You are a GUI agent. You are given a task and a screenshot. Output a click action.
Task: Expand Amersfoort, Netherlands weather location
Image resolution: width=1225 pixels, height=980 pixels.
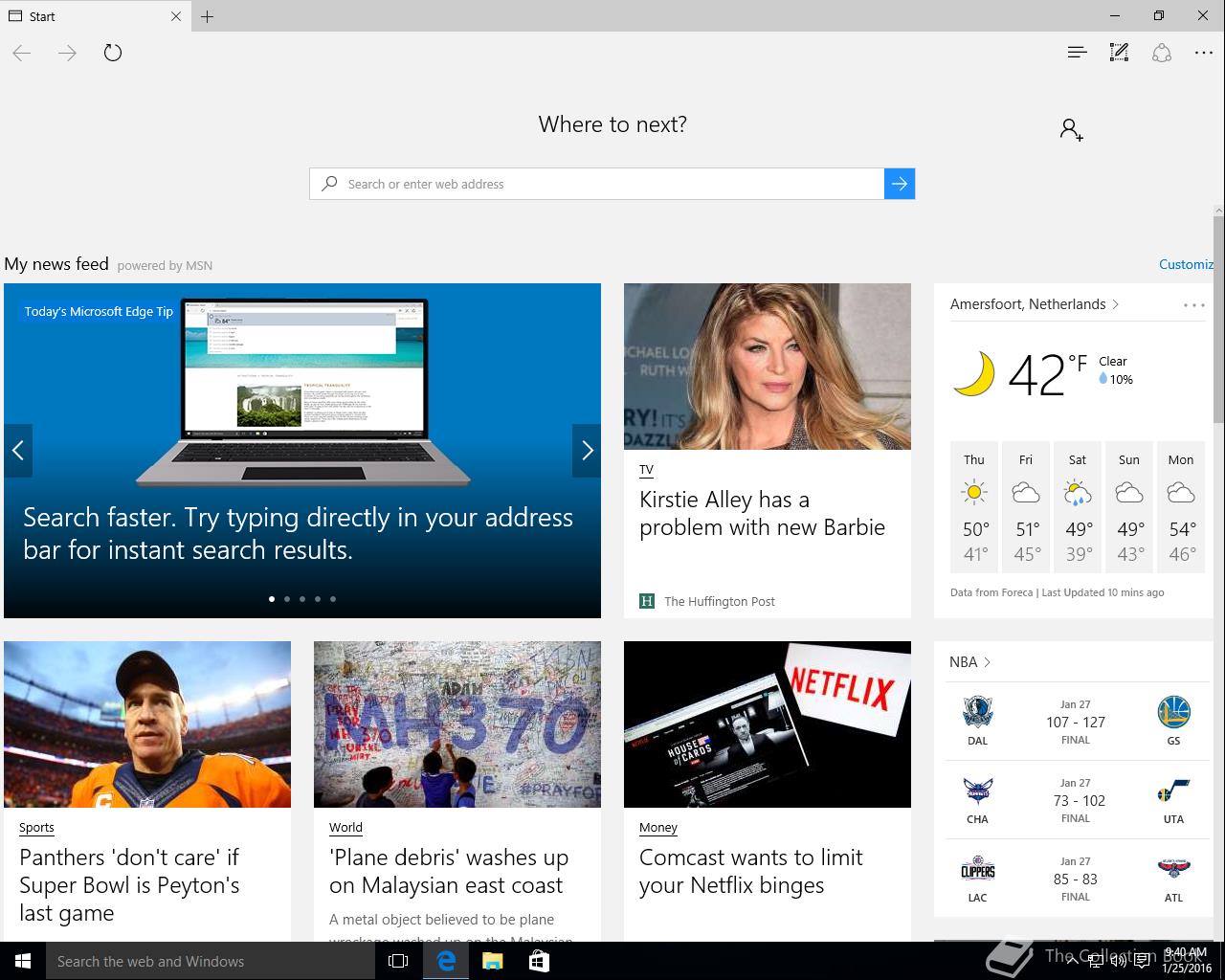click(1035, 304)
